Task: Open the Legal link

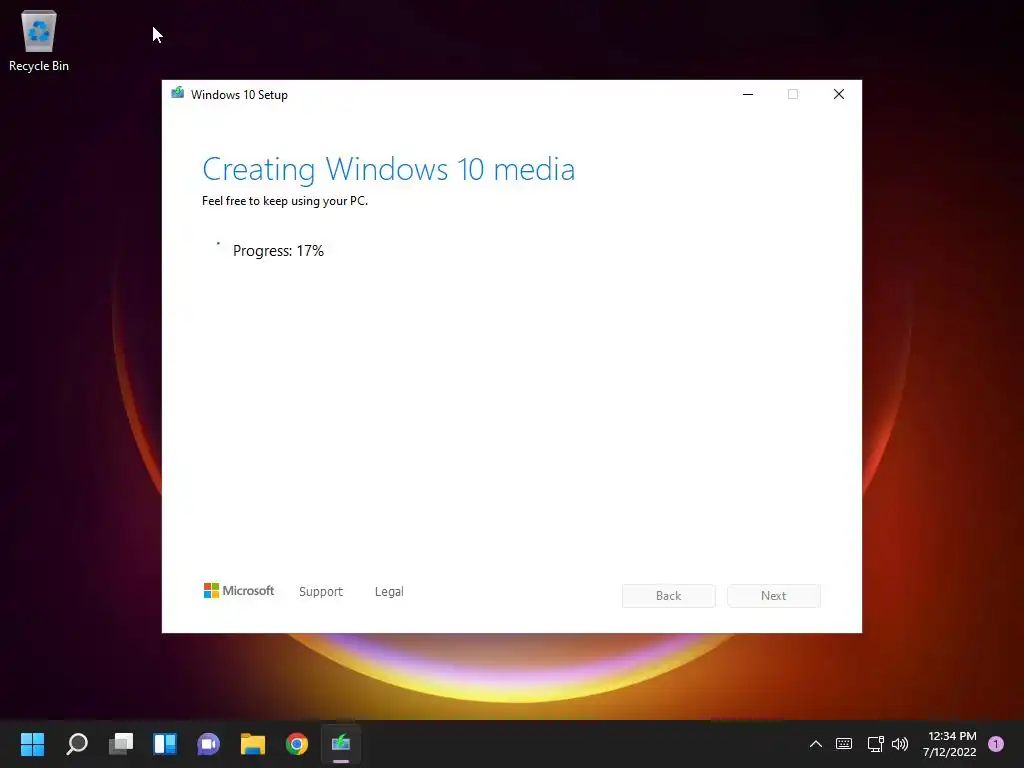Action: [x=389, y=591]
